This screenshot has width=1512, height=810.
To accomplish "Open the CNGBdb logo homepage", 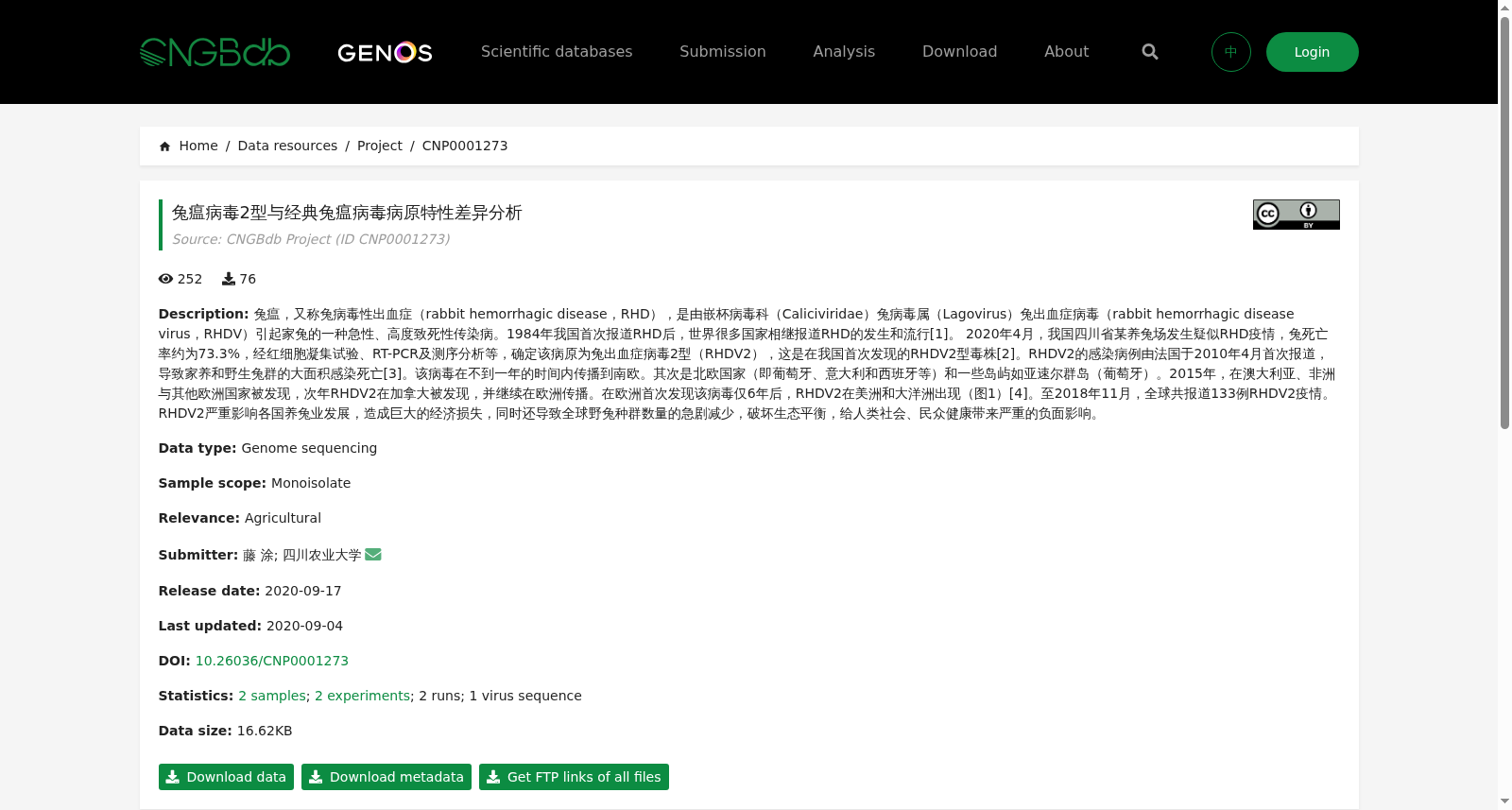I will (x=215, y=52).
